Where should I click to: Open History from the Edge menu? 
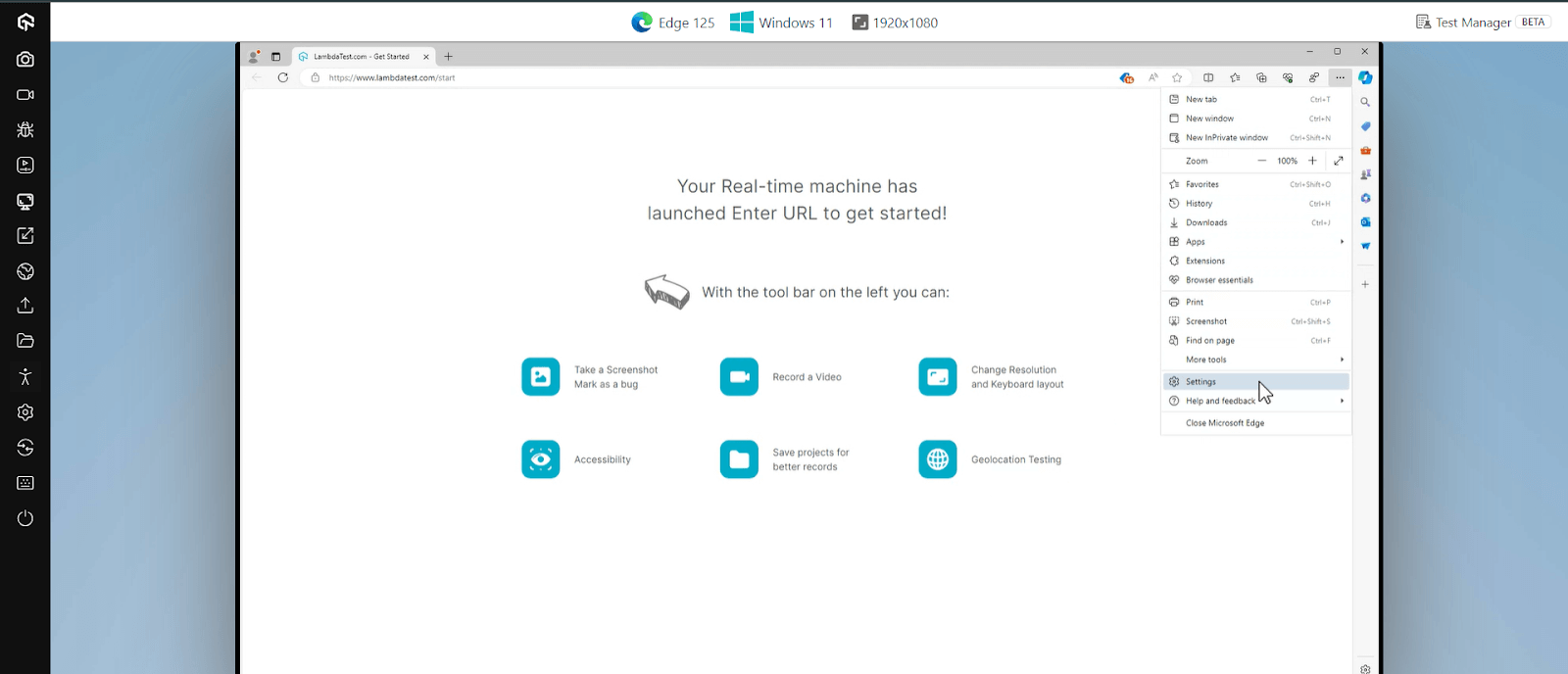click(1256, 204)
